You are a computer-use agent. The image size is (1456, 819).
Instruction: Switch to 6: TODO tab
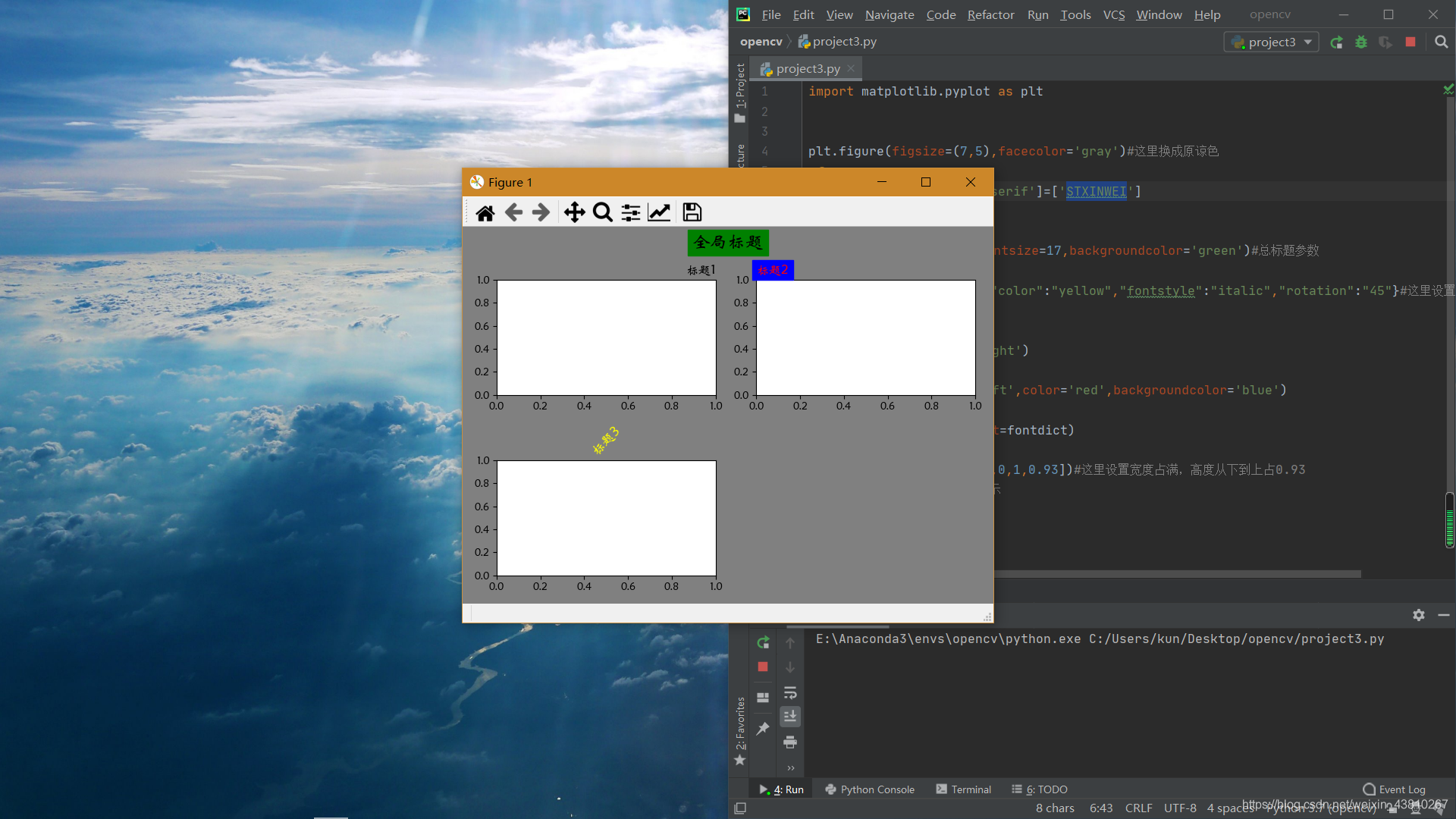click(1040, 789)
